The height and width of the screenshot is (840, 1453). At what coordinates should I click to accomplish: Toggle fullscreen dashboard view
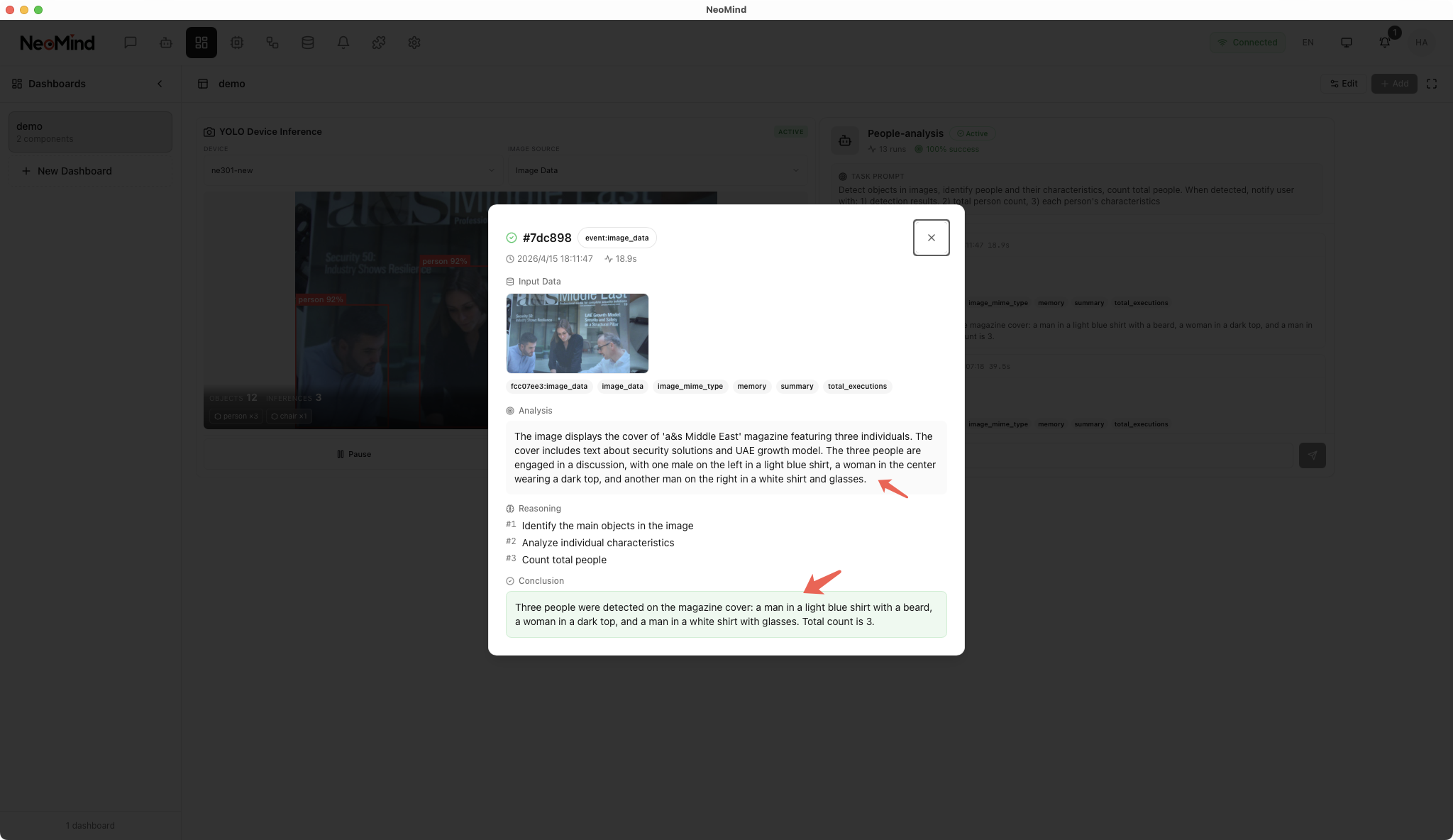pyautogui.click(x=1432, y=84)
